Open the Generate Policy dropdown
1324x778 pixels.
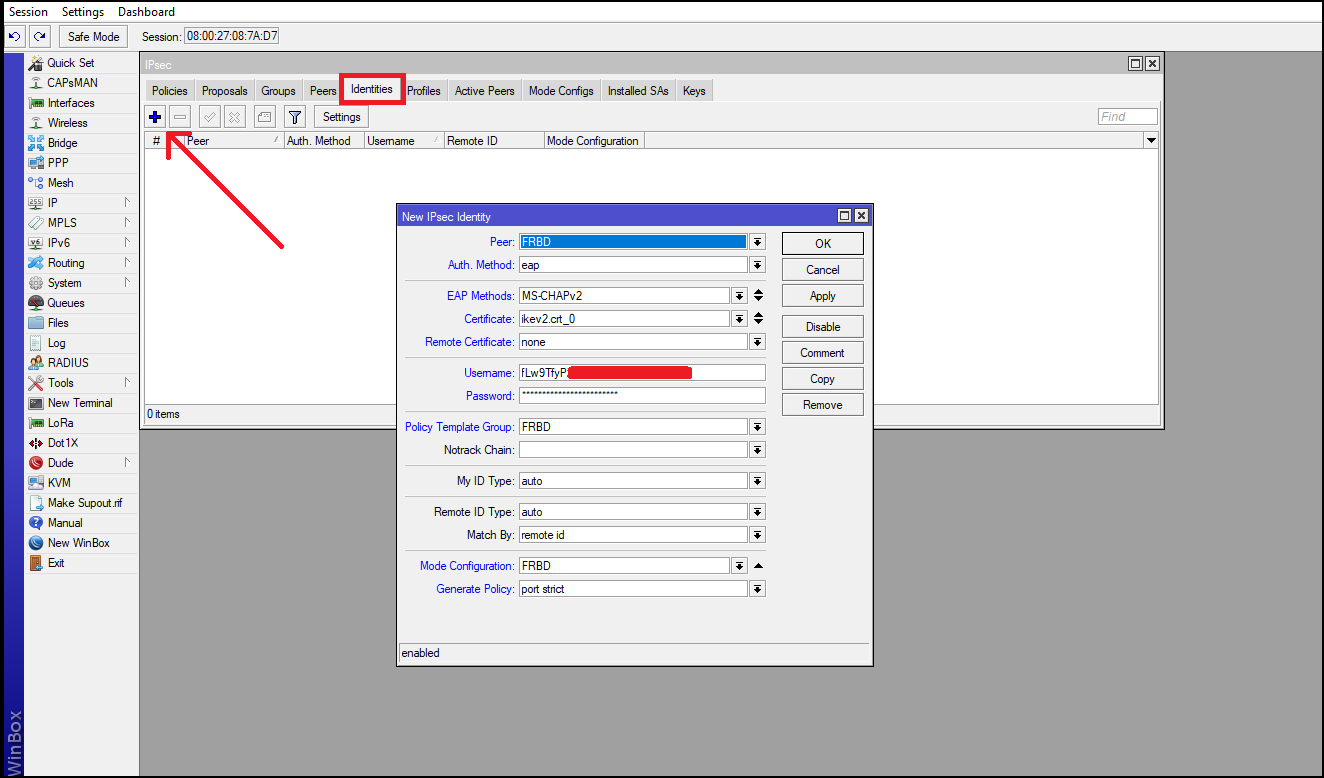(x=758, y=590)
